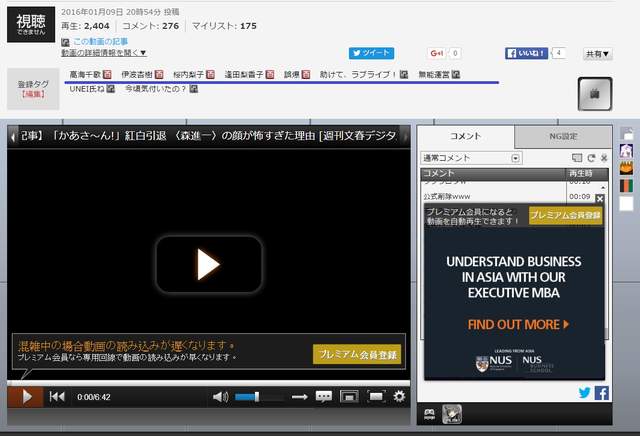Skip back to the video start
This screenshot has height=436, width=640.
click(x=57, y=396)
